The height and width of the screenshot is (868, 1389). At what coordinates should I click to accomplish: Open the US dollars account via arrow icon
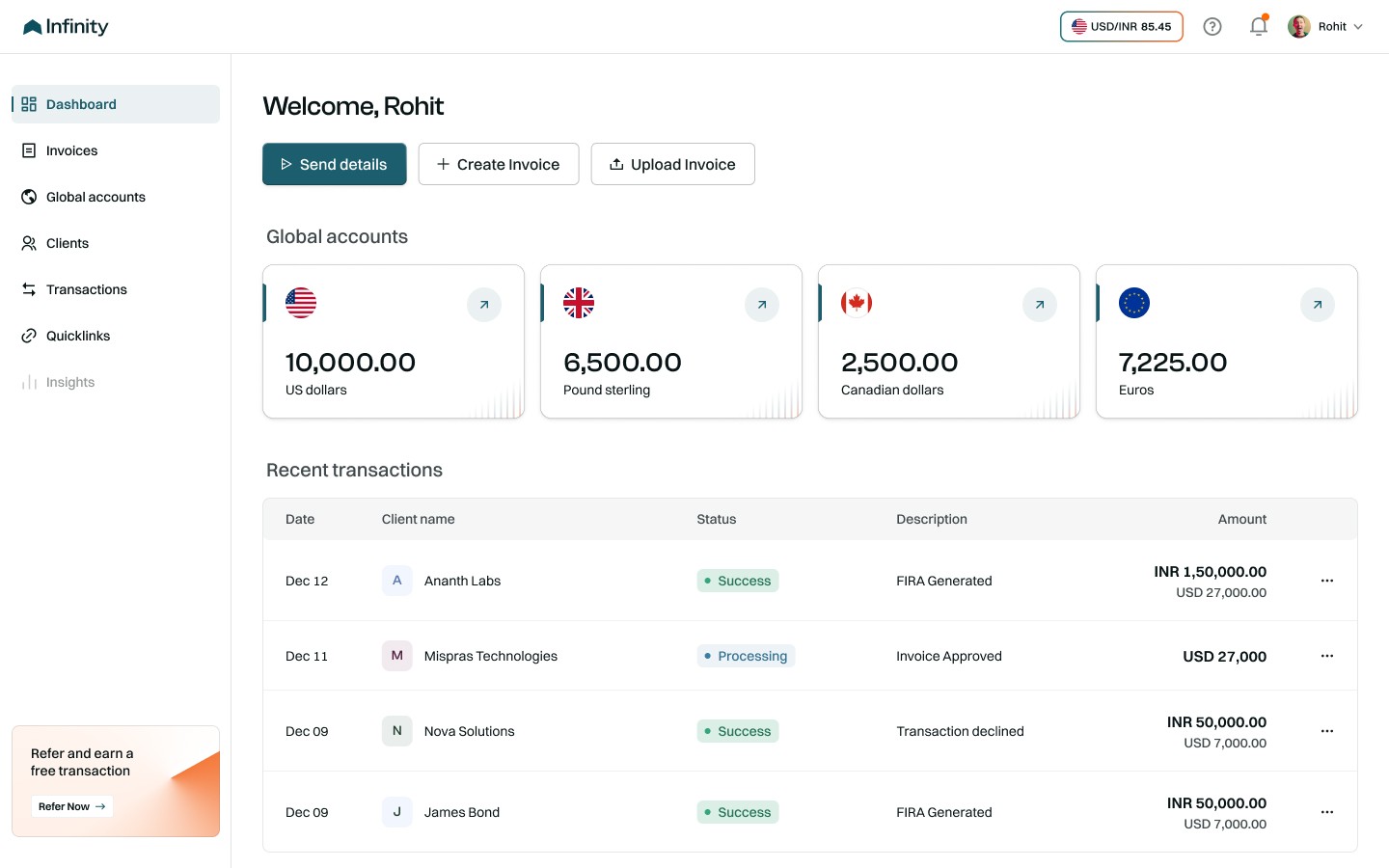click(484, 304)
